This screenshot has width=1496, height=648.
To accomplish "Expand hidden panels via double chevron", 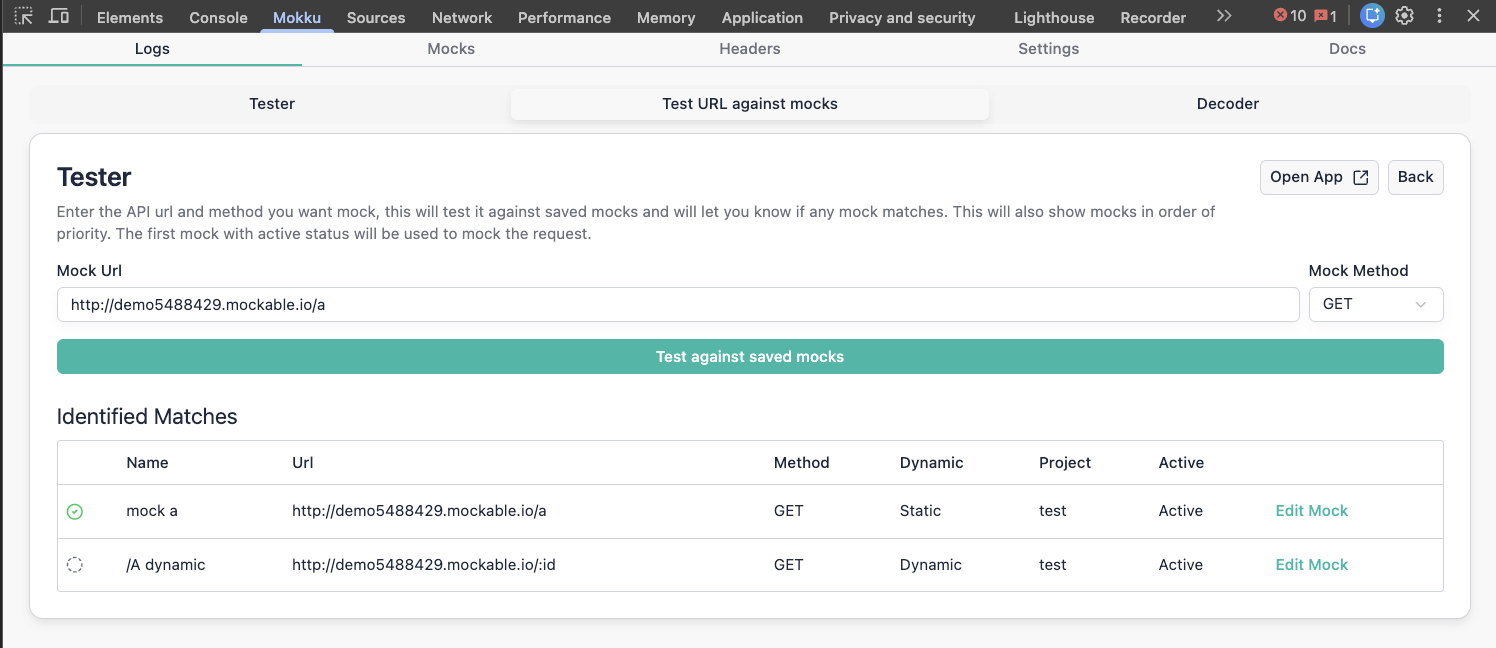I will pyautogui.click(x=1224, y=15).
